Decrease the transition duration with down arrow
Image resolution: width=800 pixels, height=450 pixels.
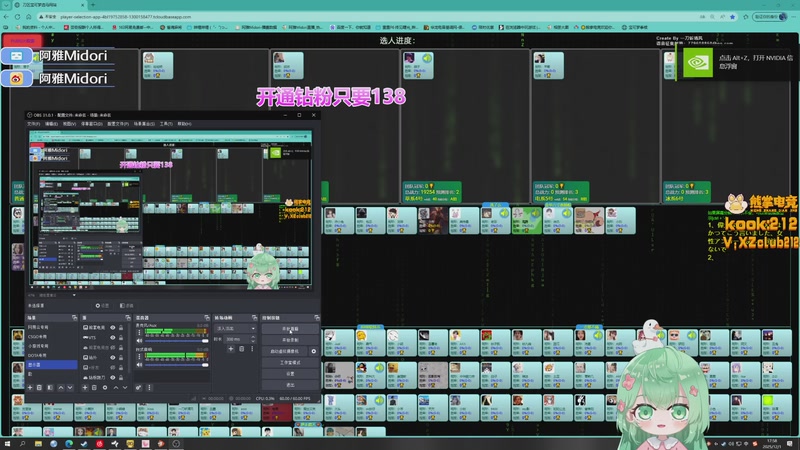[x=253, y=341]
